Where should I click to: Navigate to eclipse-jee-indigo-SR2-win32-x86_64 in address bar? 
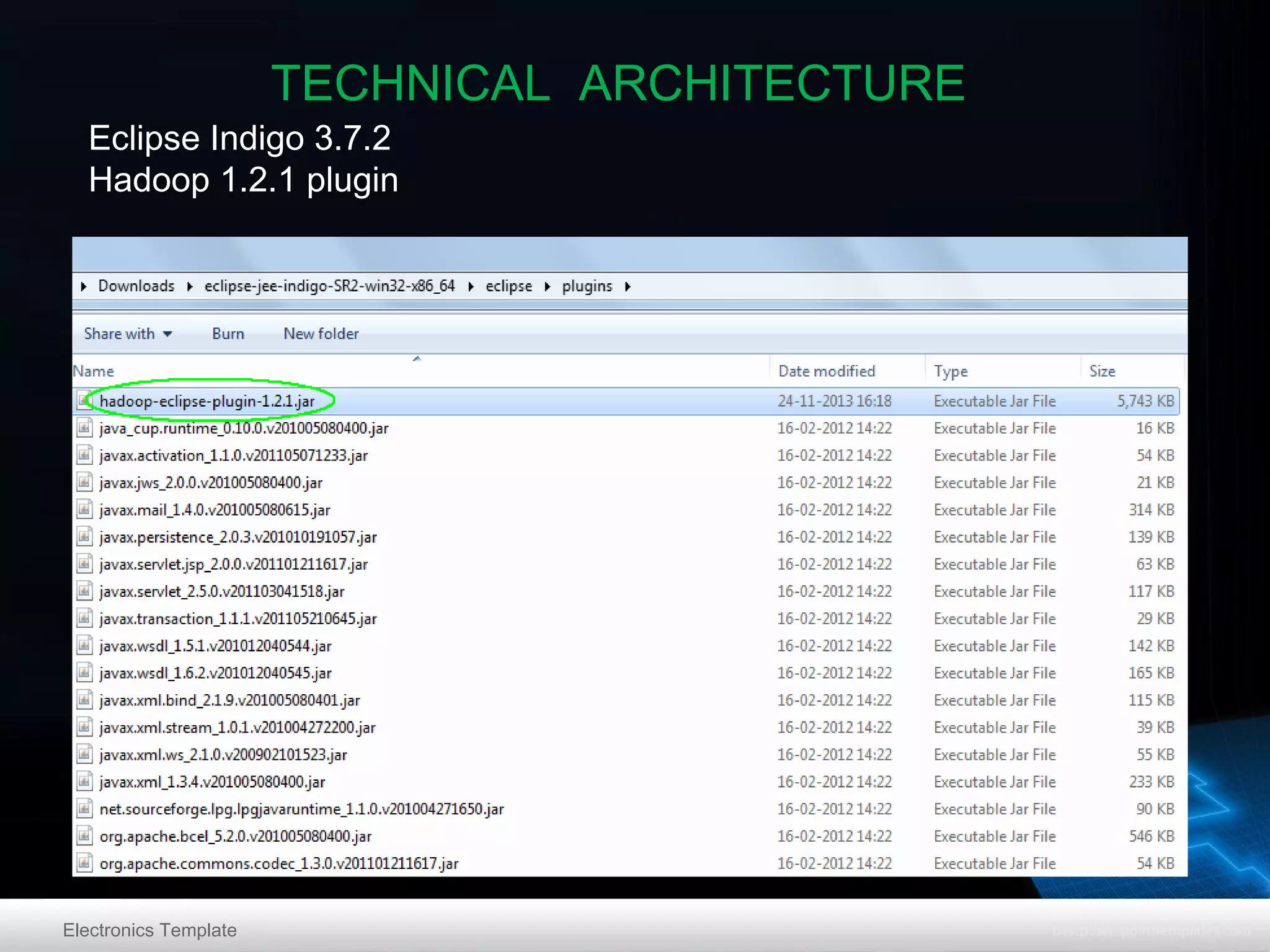[x=330, y=286]
